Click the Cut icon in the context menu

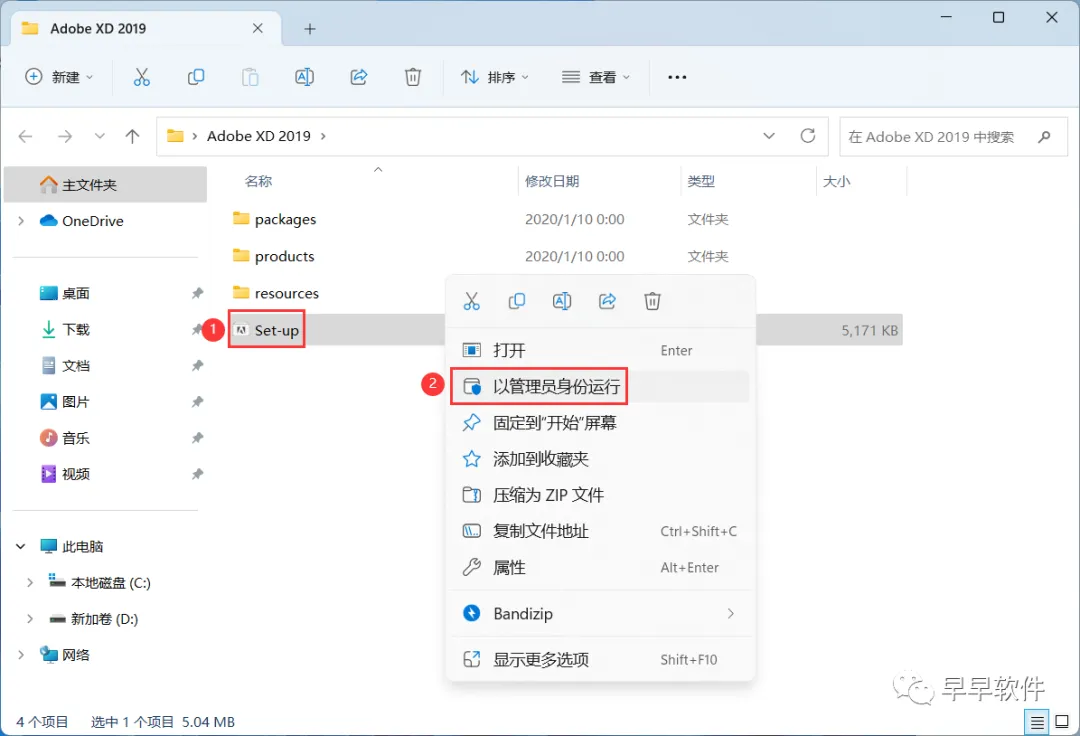[471, 301]
